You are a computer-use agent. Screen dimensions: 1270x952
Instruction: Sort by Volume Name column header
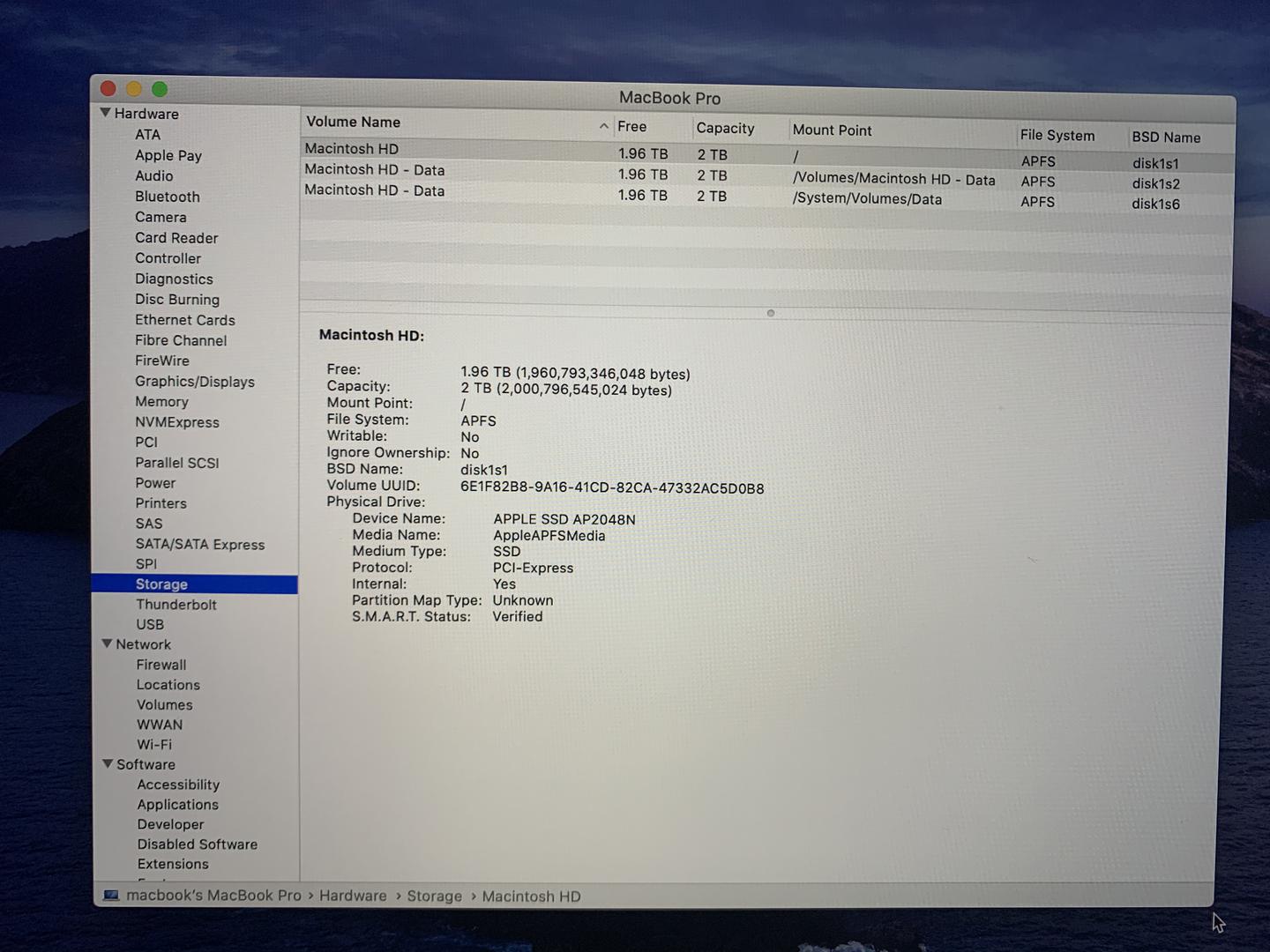click(354, 122)
